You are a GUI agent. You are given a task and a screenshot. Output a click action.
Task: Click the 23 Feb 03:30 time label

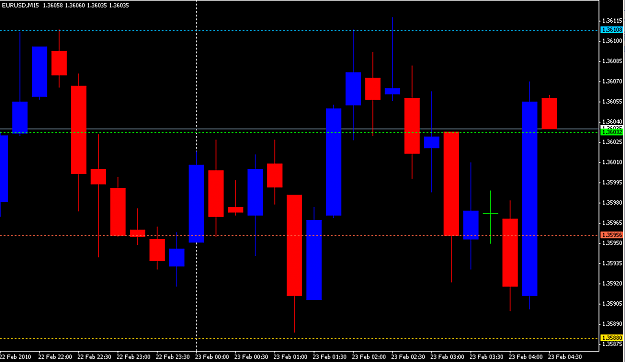487,356
